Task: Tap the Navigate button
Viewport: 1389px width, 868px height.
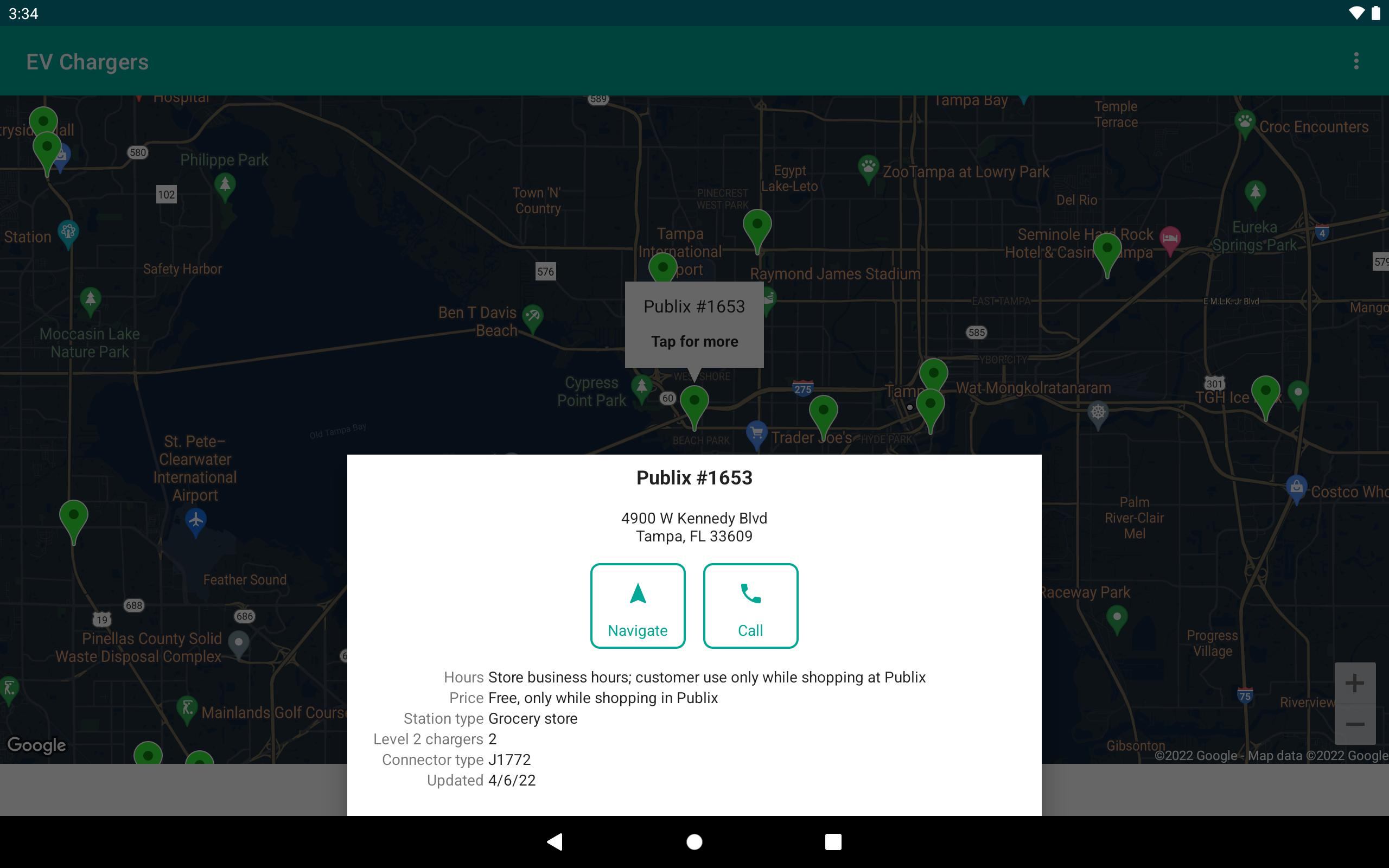Action: (638, 605)
